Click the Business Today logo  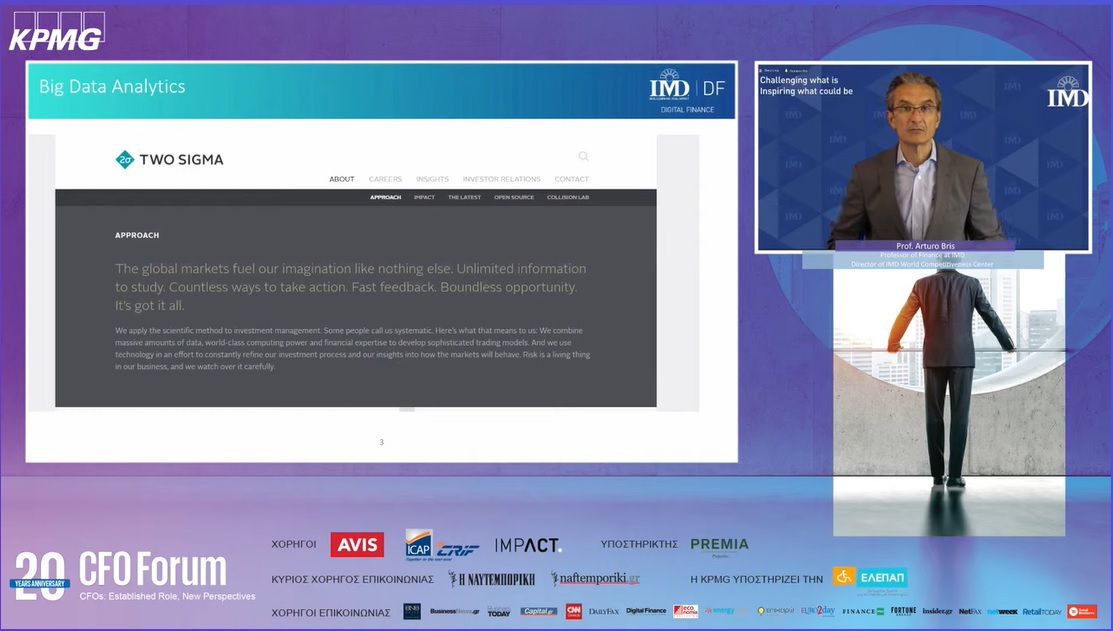pyautogui.click(x=499, y=612)
